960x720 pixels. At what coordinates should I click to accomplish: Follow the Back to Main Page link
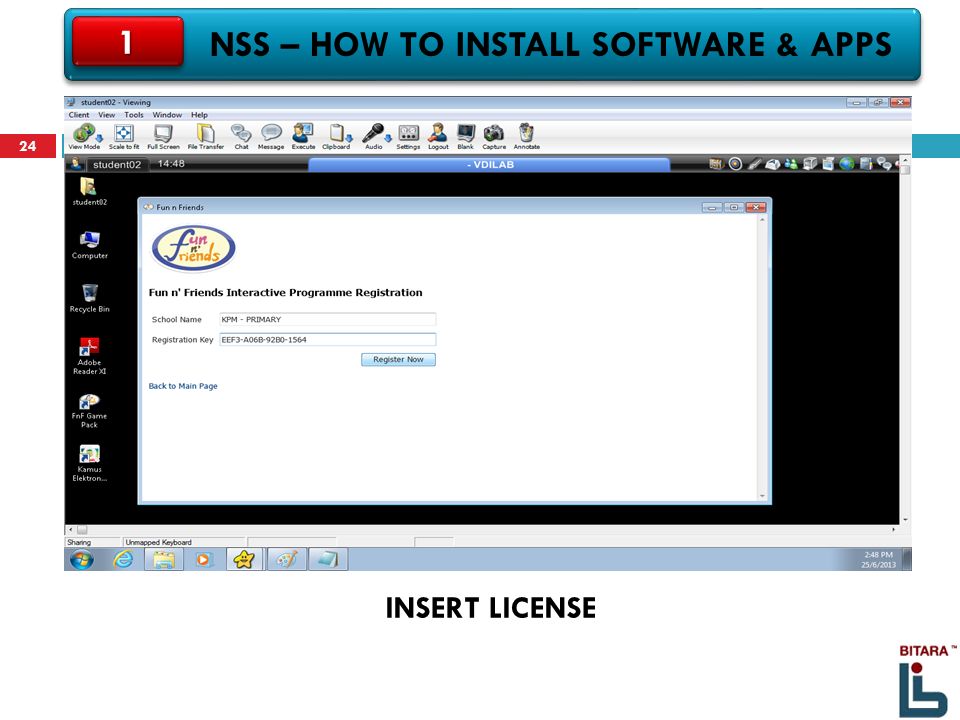(183, 386)
